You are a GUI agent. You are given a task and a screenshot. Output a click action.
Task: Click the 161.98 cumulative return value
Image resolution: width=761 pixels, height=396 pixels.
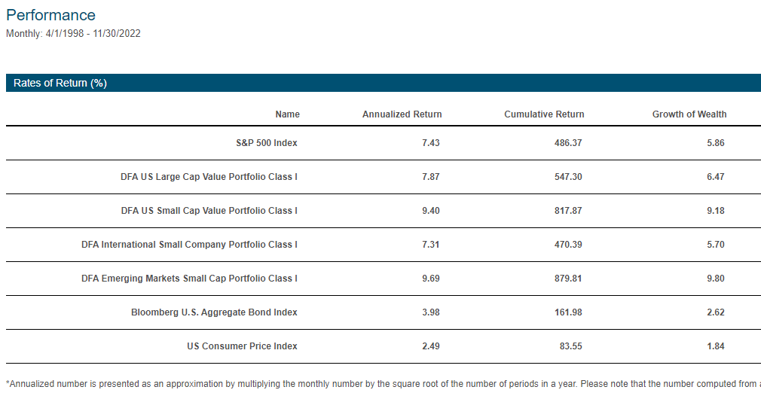568,313
